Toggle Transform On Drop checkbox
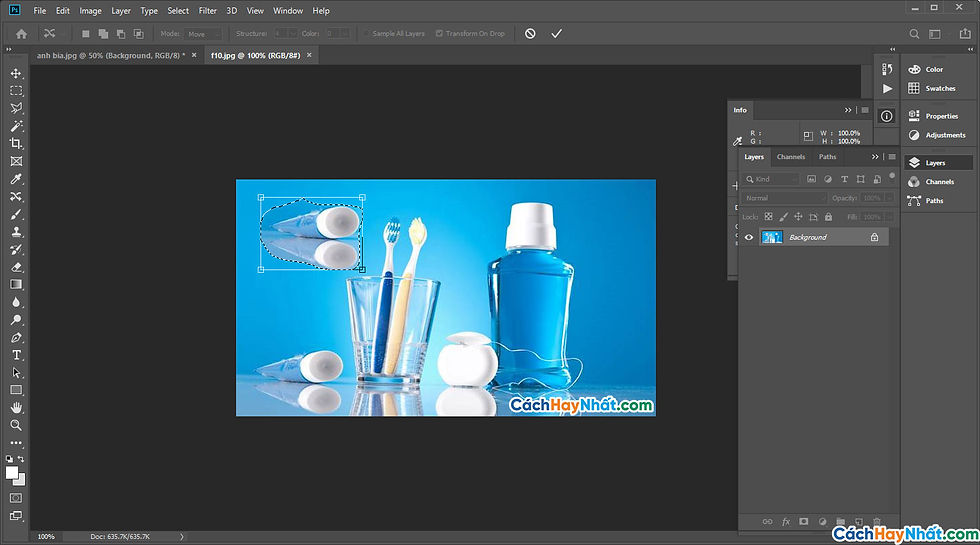Viewport: 980px width, 545px height. point(439,34)
